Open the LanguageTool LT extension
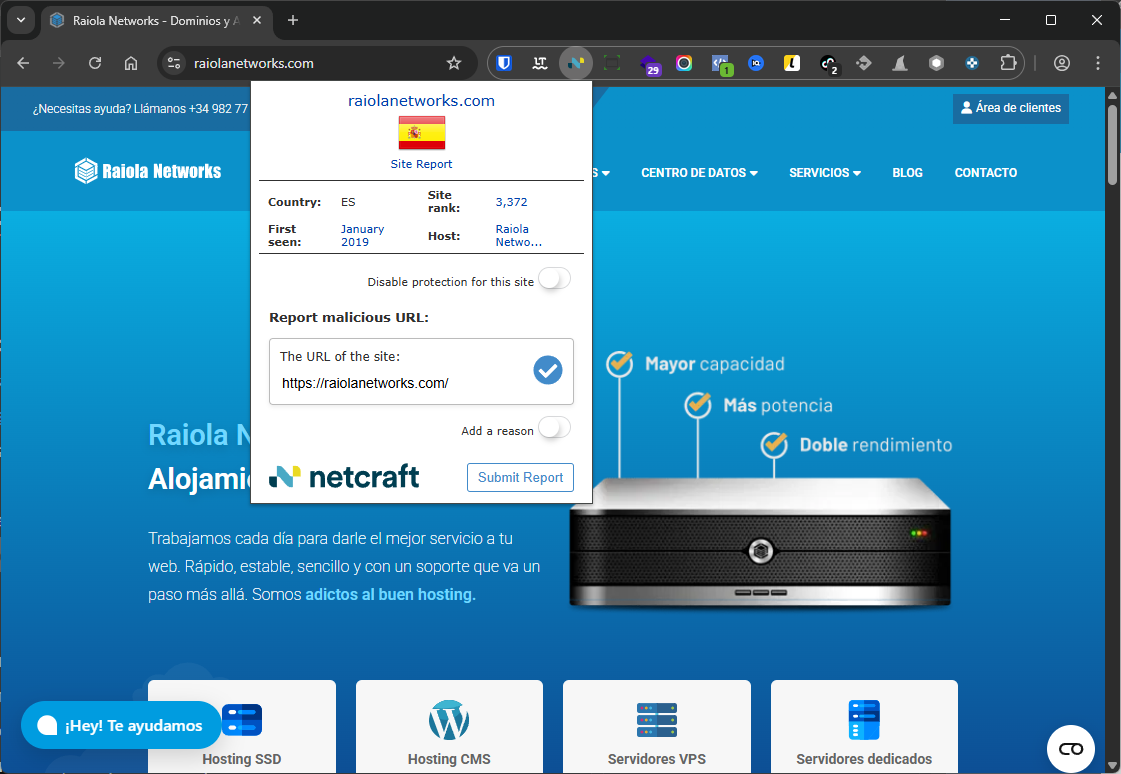This screenshot has height=774, width=1121. point(540,64)
